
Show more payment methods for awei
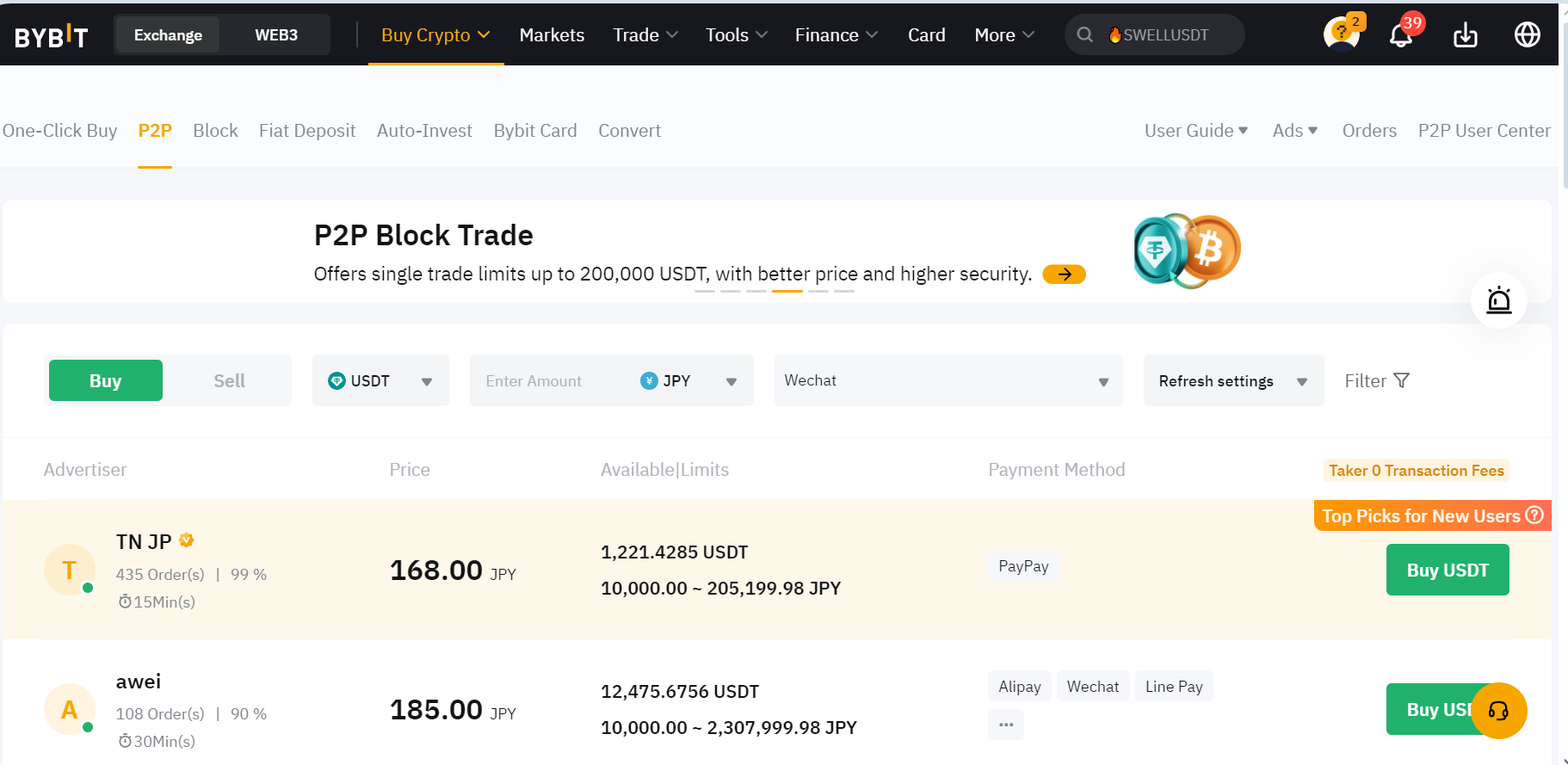1005,725
